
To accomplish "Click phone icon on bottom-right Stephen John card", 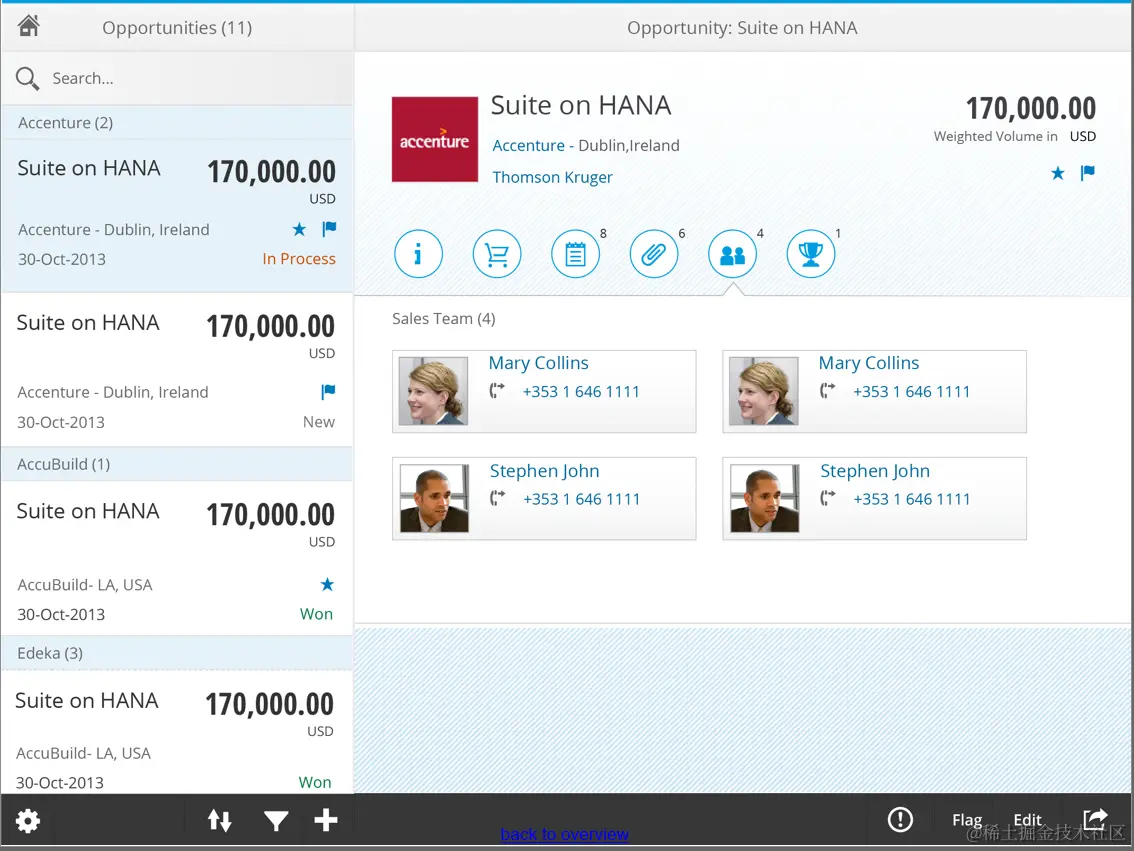I will (827, 497).
